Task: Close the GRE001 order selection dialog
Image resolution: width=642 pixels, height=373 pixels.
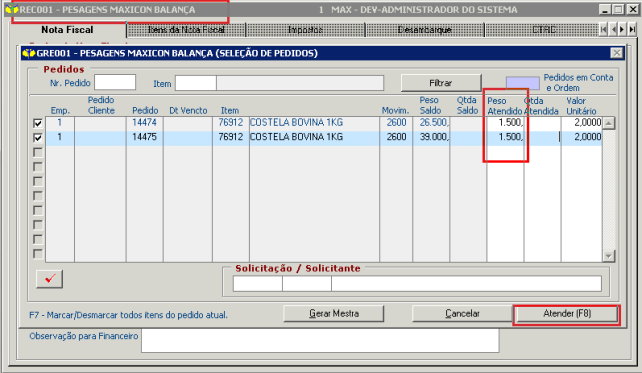Action: click(x=617, y=53)
